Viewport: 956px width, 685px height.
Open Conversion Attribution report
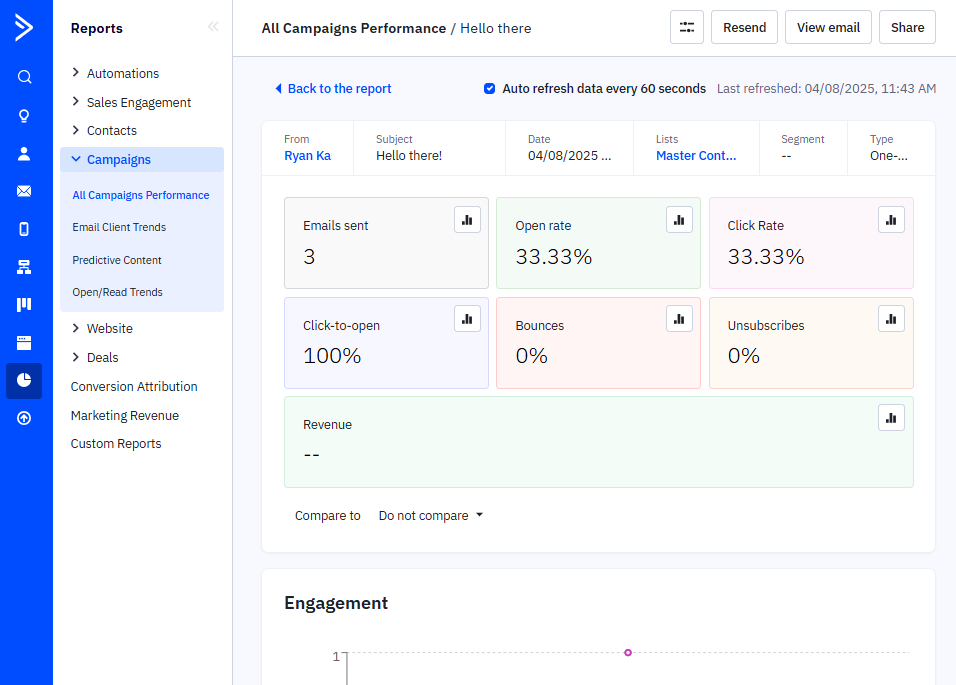(134, 387)
